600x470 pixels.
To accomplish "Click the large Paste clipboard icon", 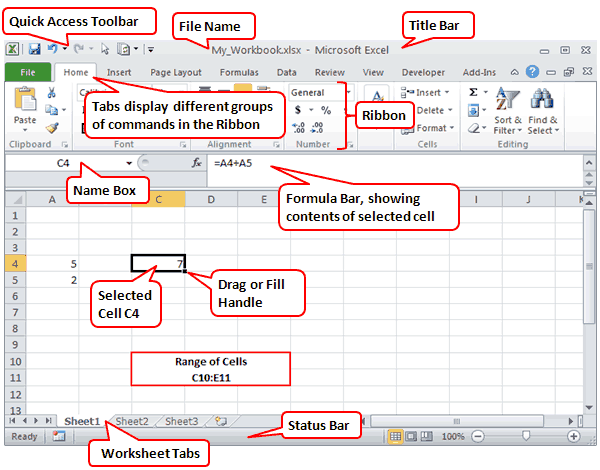I will click(25, 98).
